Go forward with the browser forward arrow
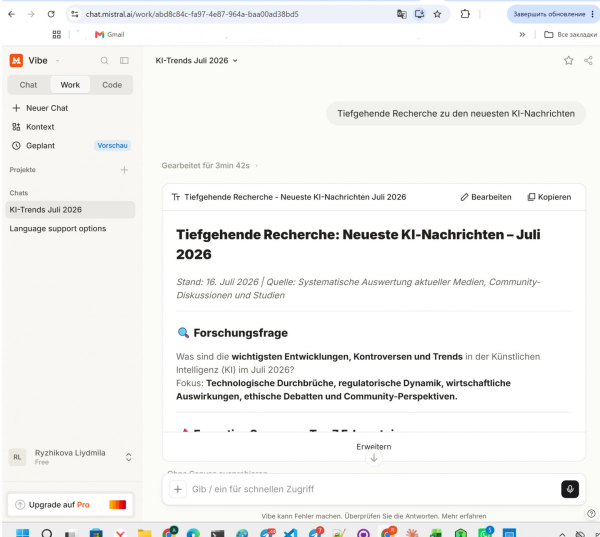 tap(31, 14)
